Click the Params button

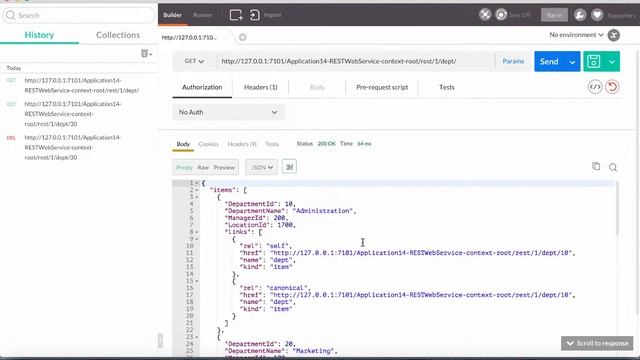pos(513,61)
